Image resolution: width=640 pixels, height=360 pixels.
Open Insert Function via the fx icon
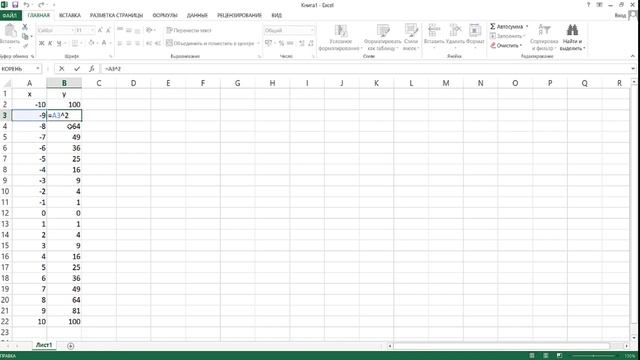tap(92, 69)
